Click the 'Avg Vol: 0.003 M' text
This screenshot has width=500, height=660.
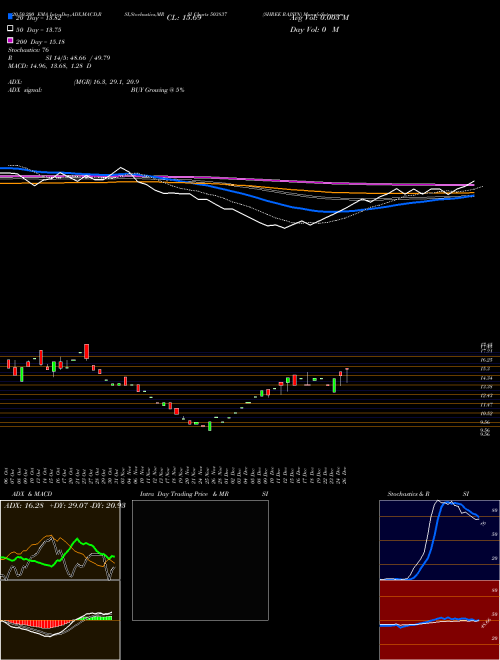[x=319, y=18]
